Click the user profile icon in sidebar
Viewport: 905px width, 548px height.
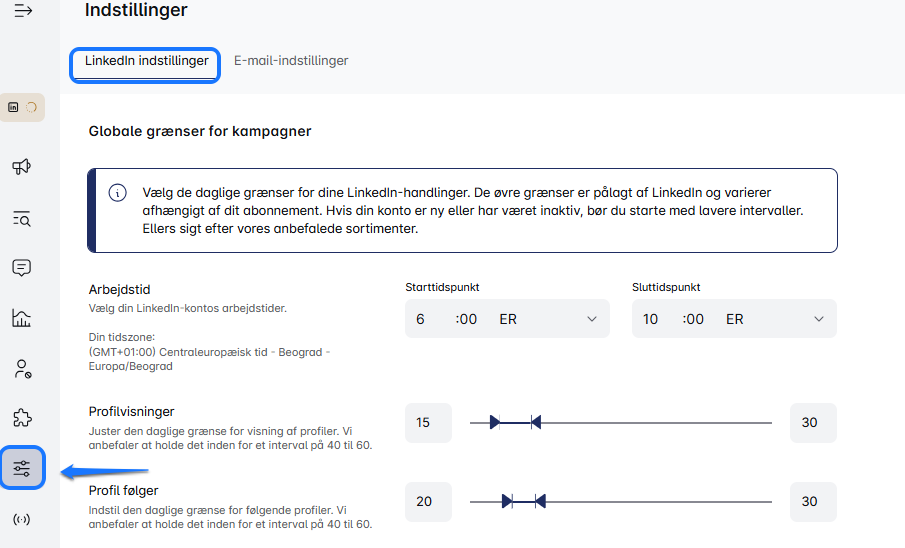point(22,368)
